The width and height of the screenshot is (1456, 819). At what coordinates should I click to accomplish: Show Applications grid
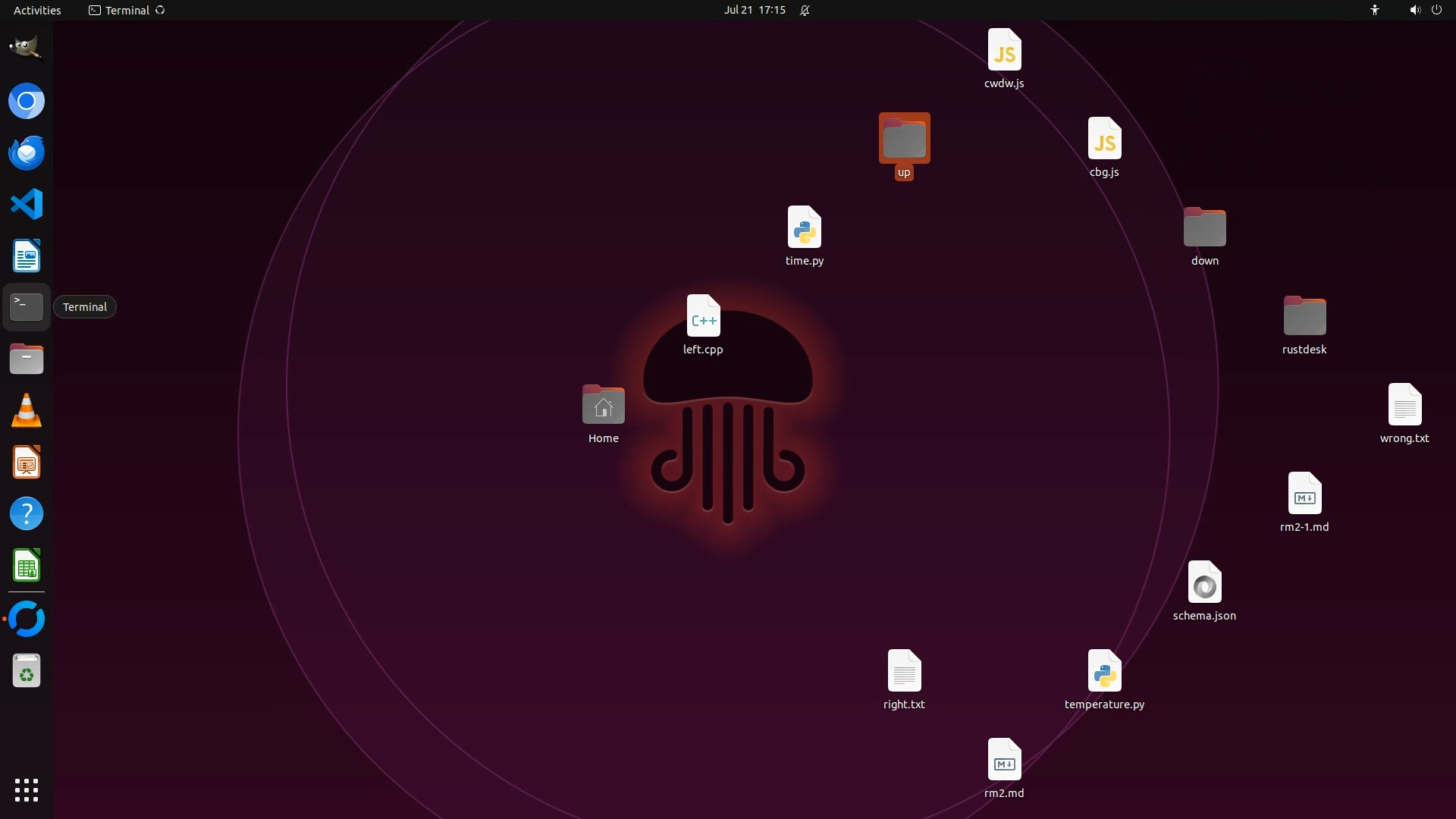(27, 789)
